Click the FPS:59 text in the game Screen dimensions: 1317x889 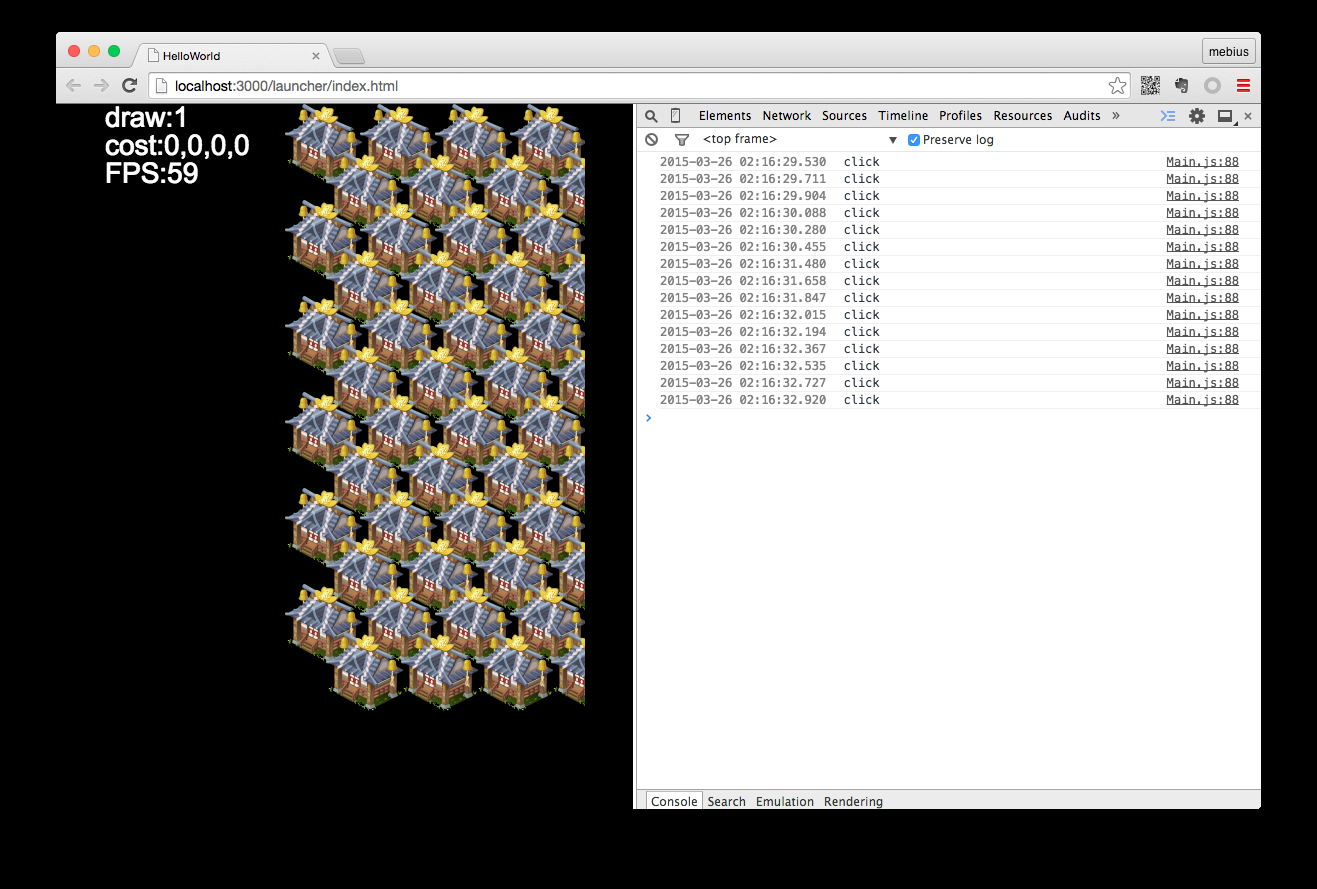[x=152, y=174]
